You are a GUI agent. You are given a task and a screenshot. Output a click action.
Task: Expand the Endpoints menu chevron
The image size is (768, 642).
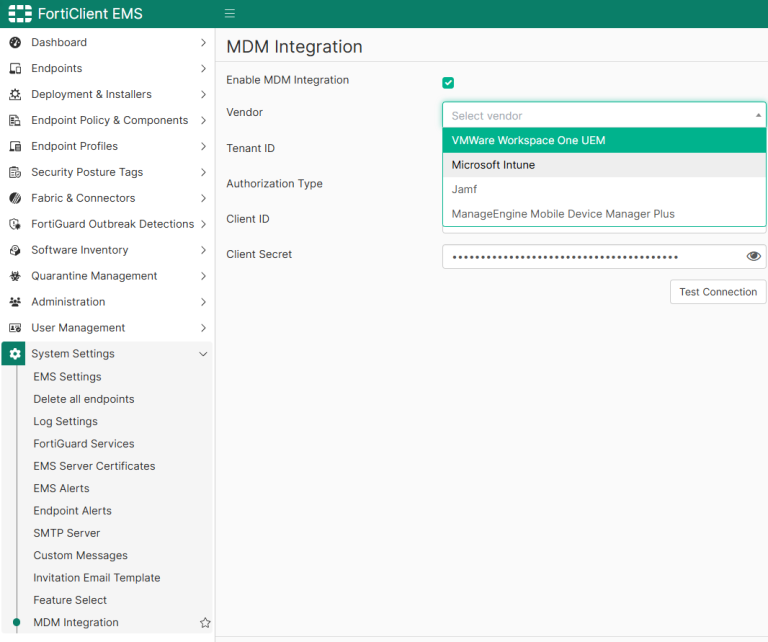pos(203,69)
